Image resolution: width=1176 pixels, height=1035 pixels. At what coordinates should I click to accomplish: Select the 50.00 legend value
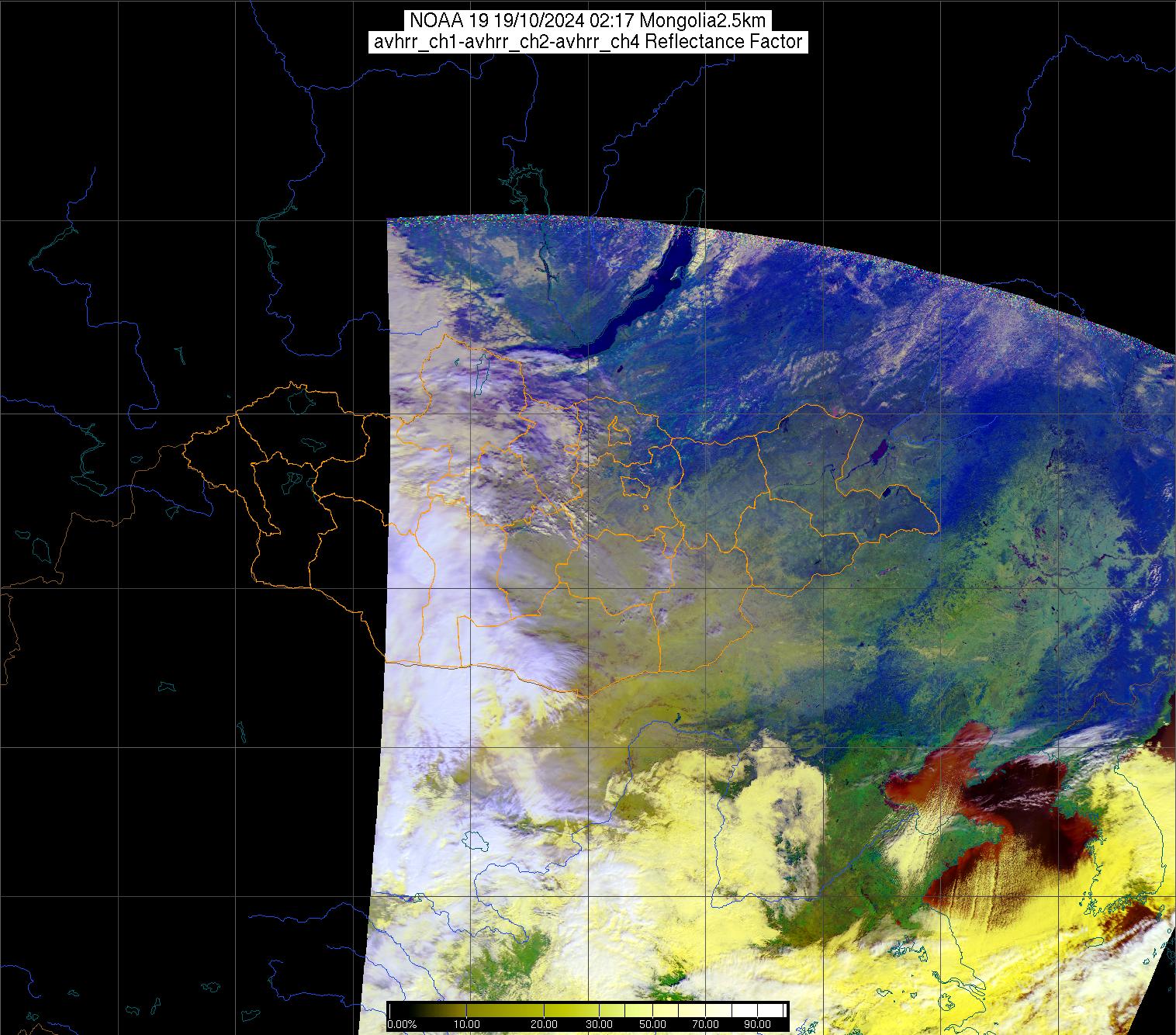(x=652, y=1025)
